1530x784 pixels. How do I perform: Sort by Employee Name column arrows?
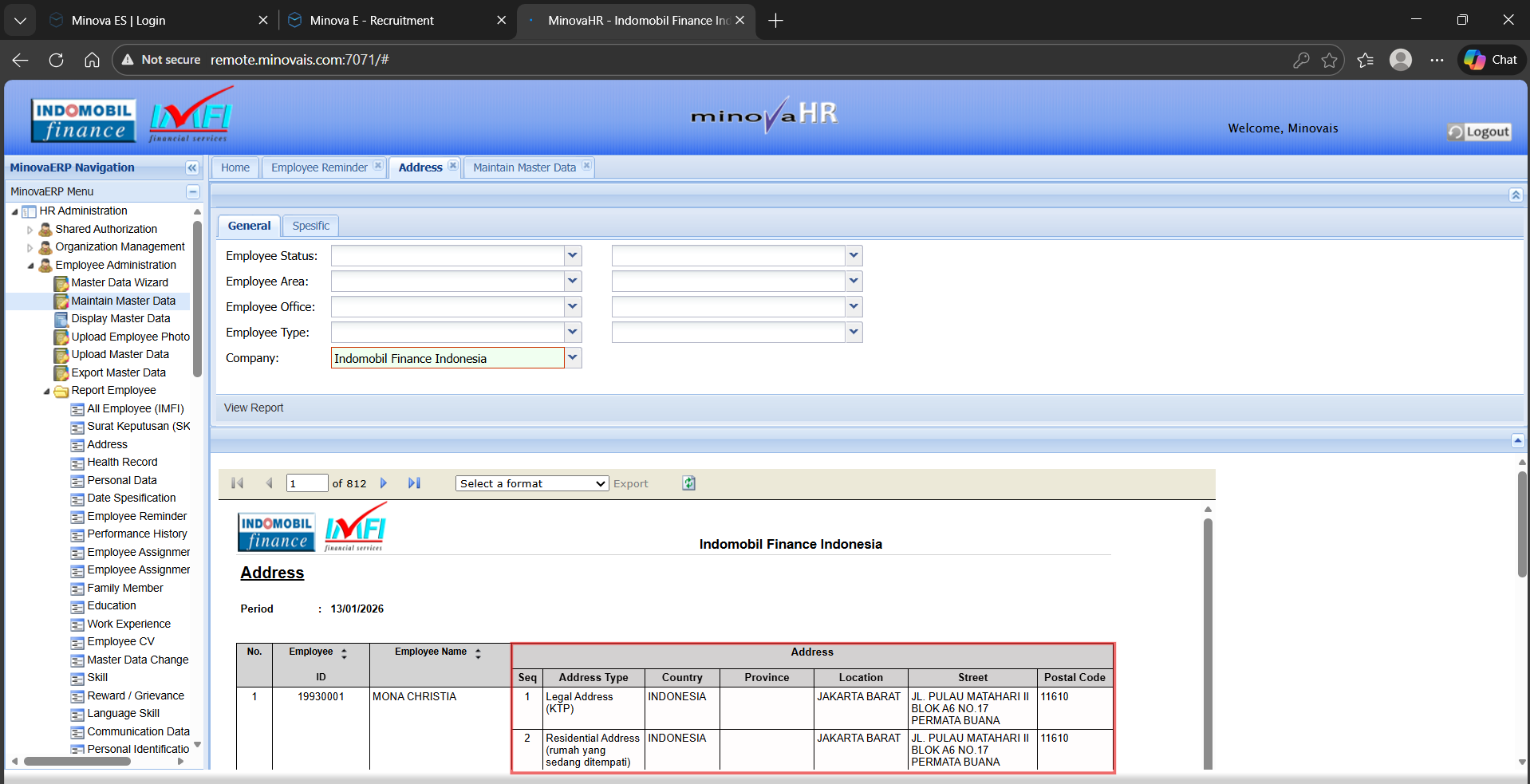(x=478, y=653)
